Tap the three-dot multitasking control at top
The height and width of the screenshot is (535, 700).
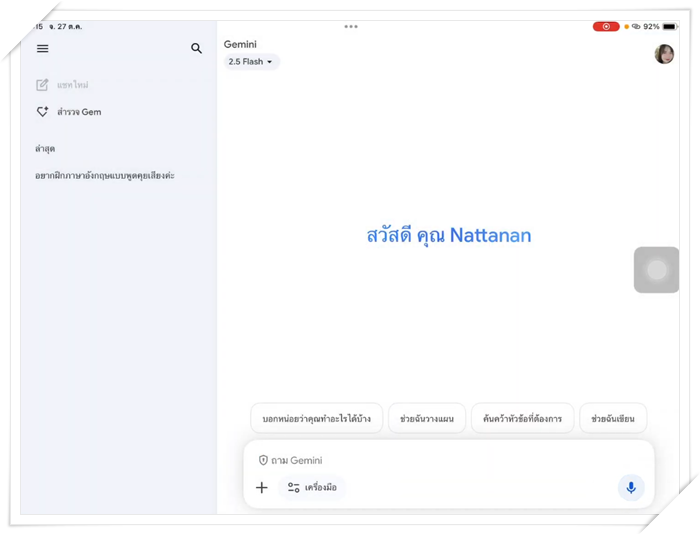point(351,27)
